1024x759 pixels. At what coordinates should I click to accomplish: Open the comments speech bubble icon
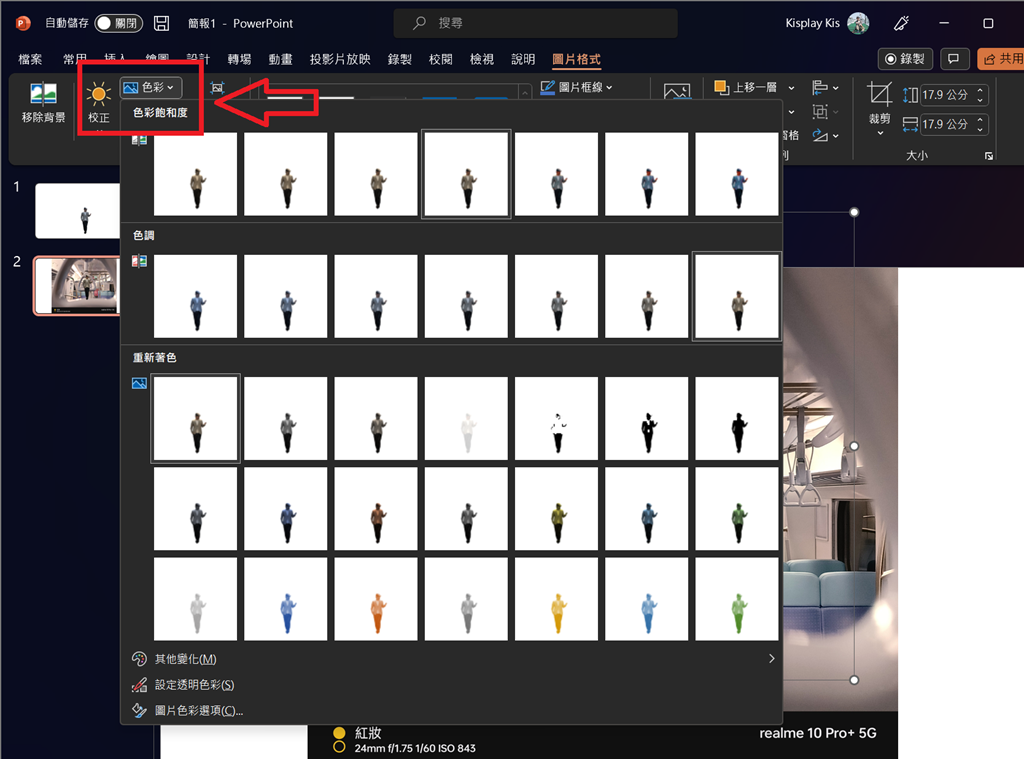tap(953, 59)
